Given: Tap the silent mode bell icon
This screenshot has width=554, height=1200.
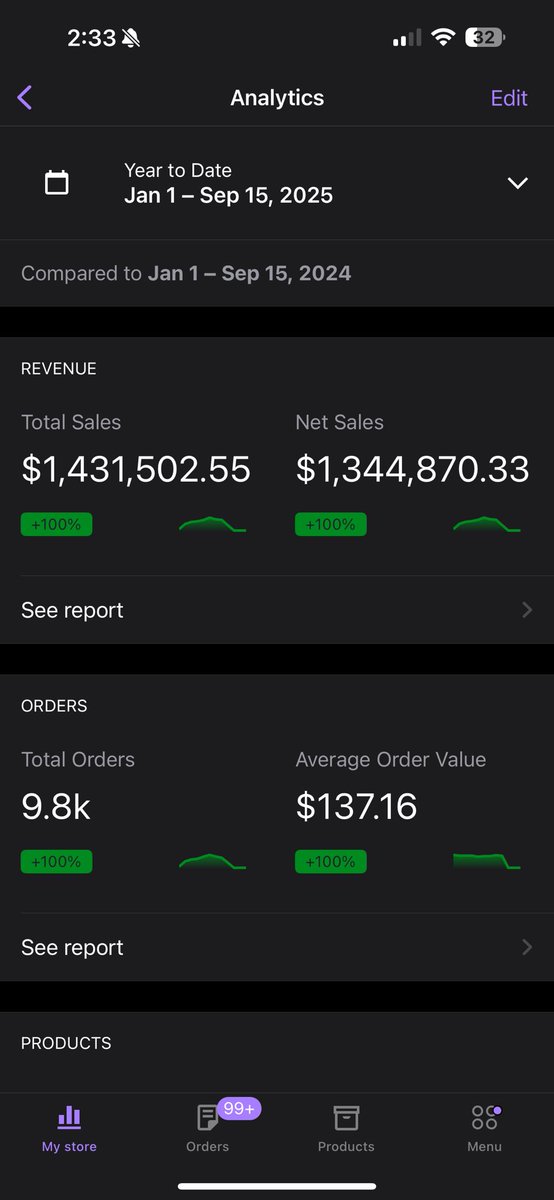Looking at the screenshot, I should (x=130, y=38).
